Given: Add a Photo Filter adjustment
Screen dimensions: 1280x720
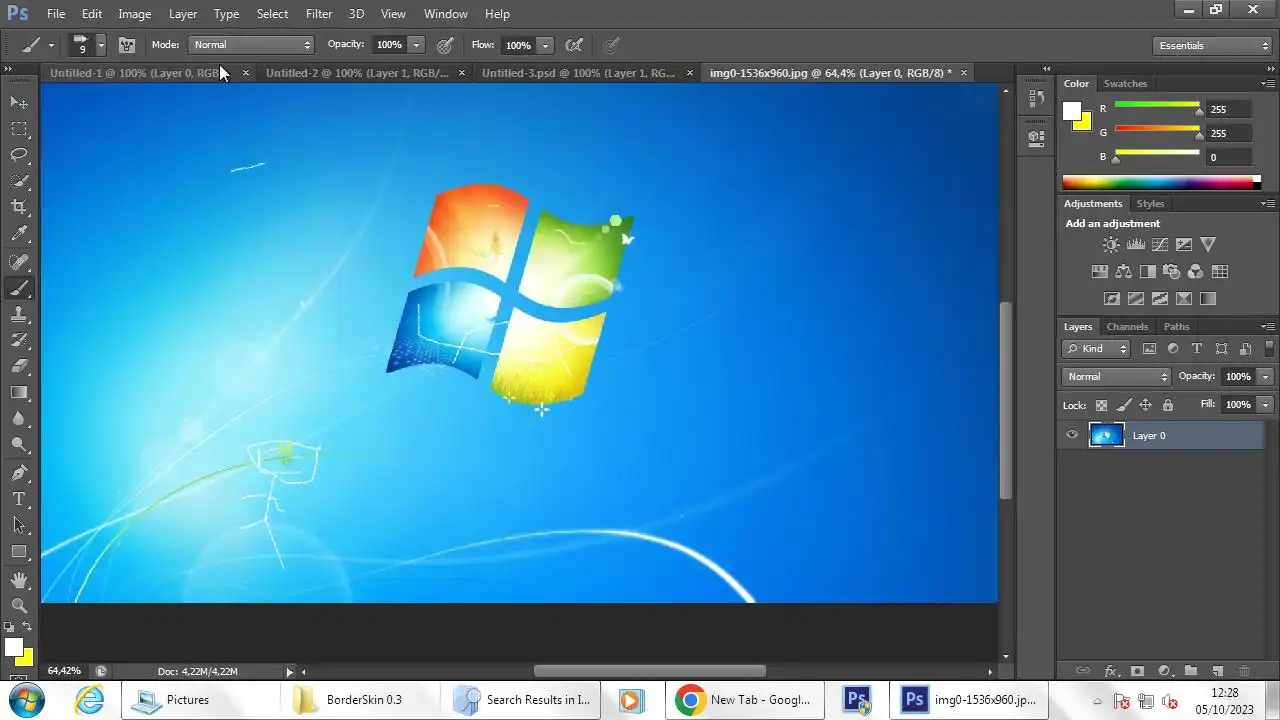Looking at the screenshot, I should [x=1171, y=272].
